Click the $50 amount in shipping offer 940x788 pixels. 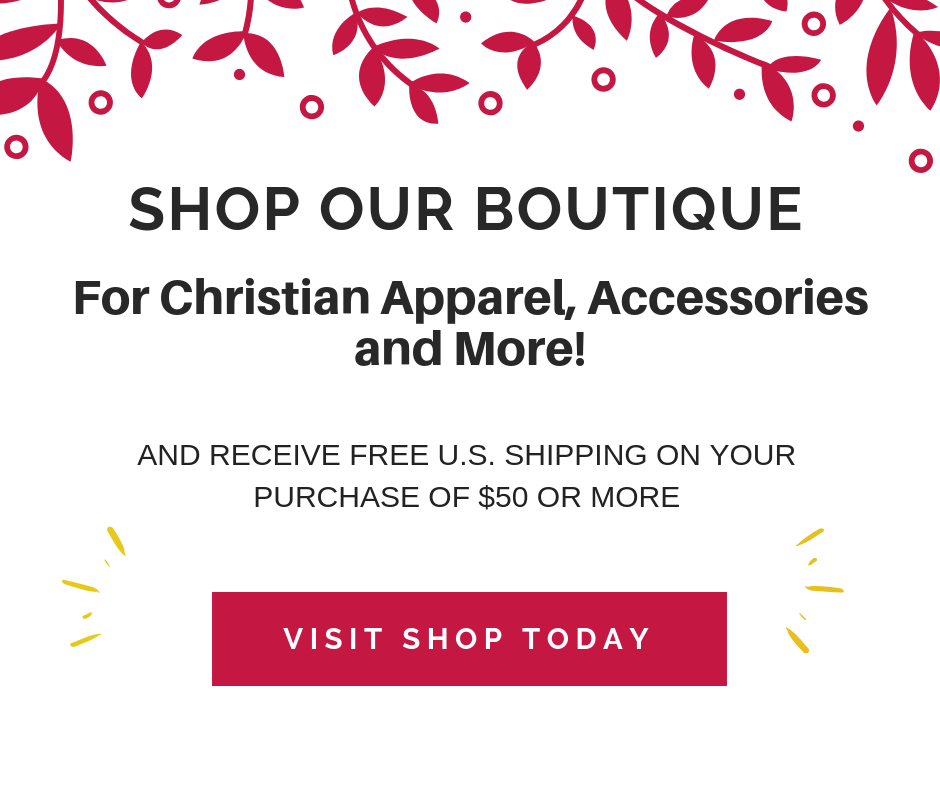pyautogui.click(x=503, y=497)
